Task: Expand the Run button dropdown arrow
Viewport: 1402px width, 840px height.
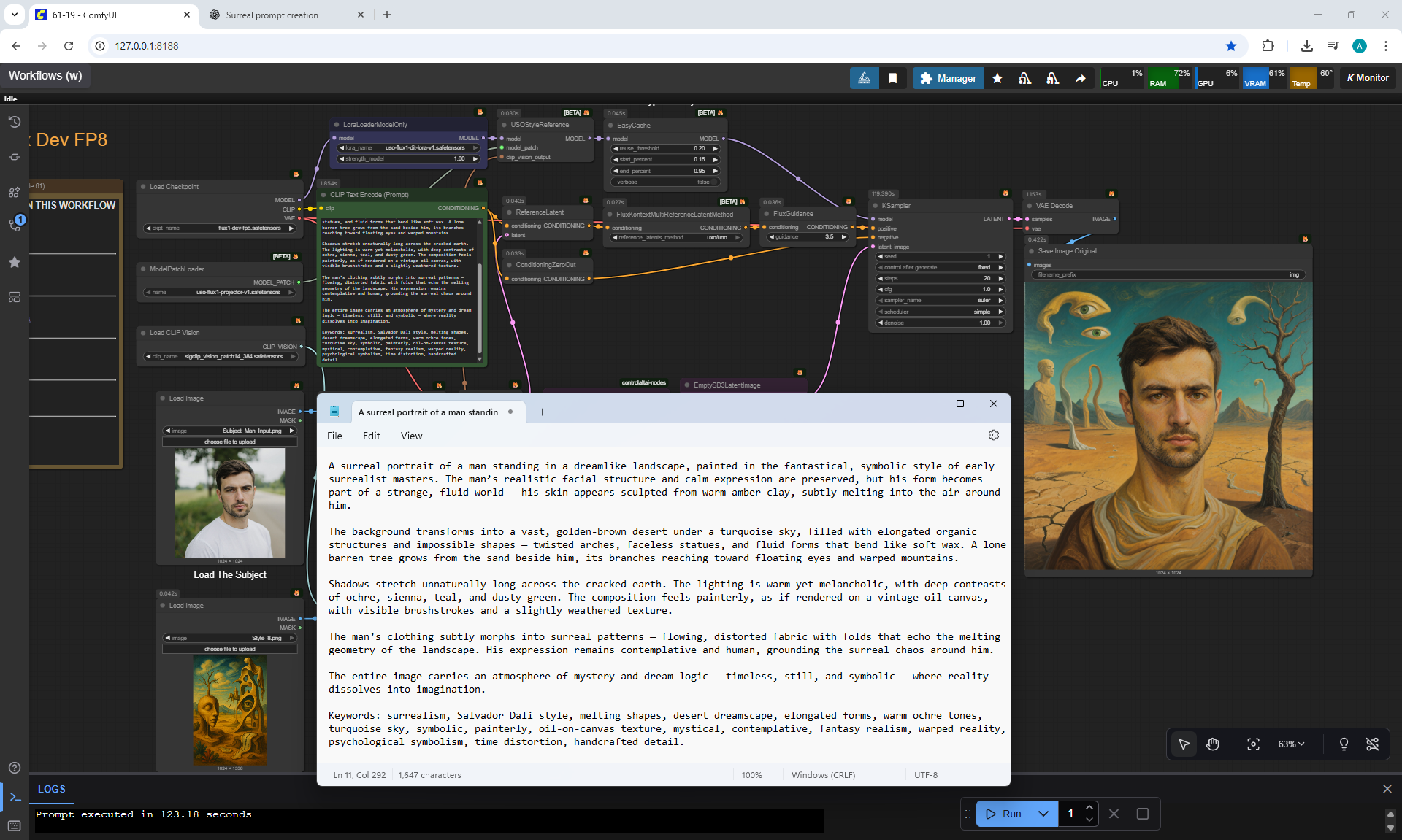Action: click(1043, 814)
